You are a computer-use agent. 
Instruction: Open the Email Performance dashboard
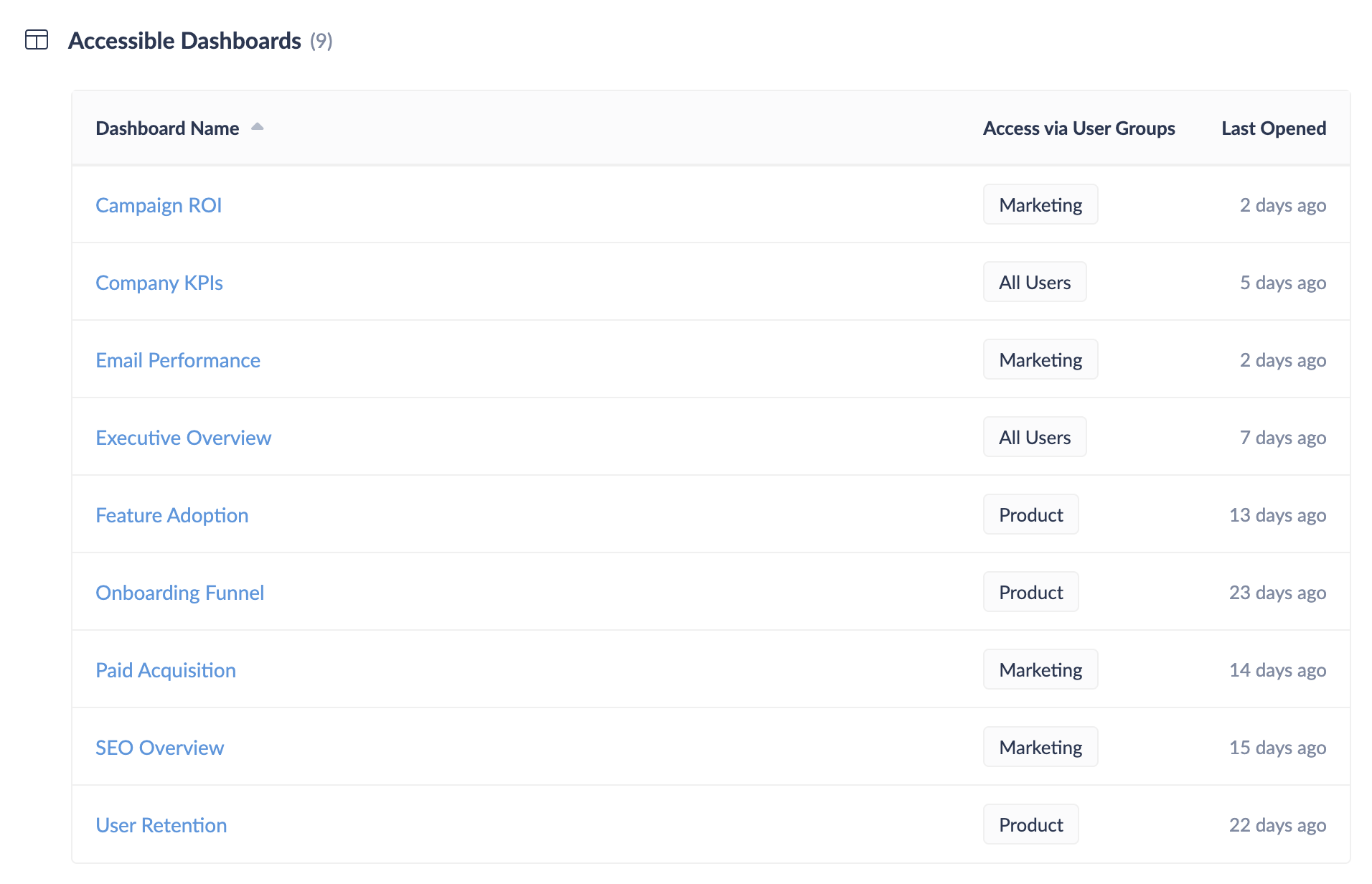pos(177,359)
